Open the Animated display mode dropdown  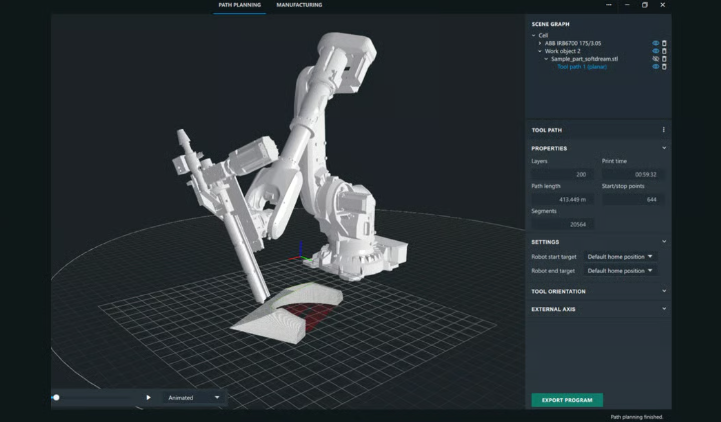194,397
